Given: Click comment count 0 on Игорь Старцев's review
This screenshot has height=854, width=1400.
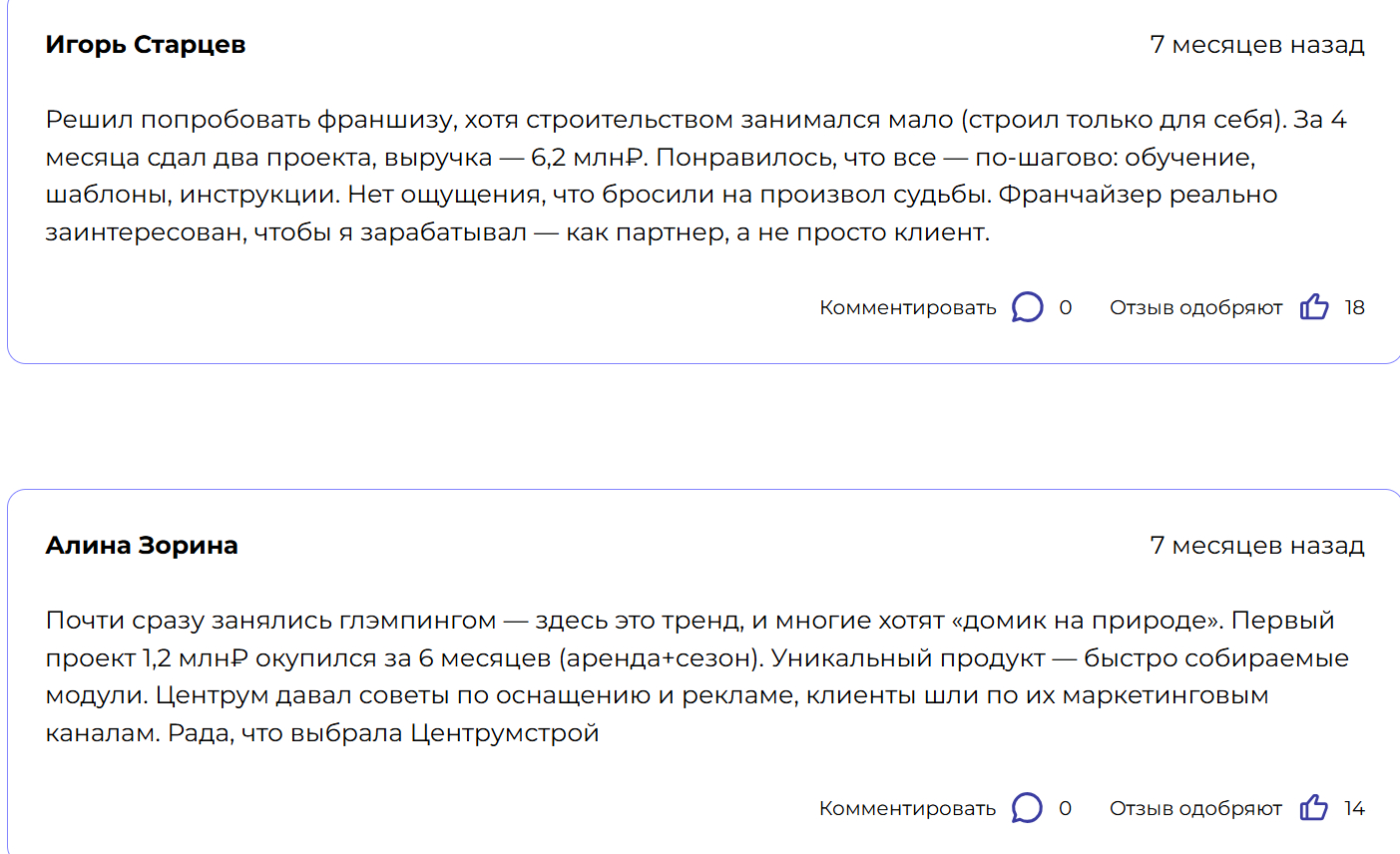Looking at the screenshot, I should pyautogui.click(x=1066, y=308).
